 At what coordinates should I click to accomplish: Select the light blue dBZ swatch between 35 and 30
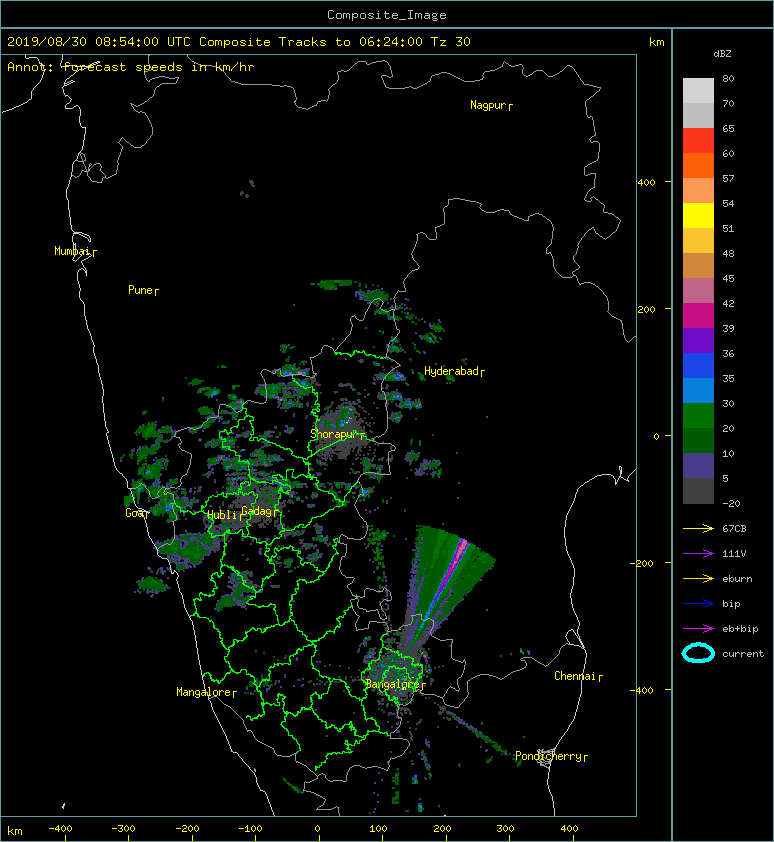tap(698, 390)
